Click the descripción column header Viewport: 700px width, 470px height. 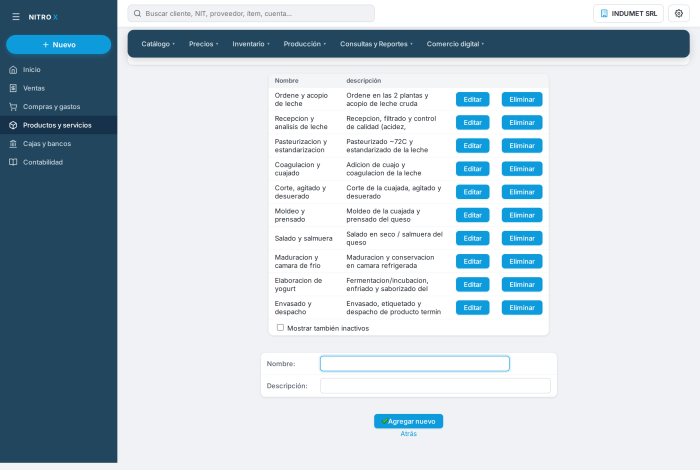[364, 81]
